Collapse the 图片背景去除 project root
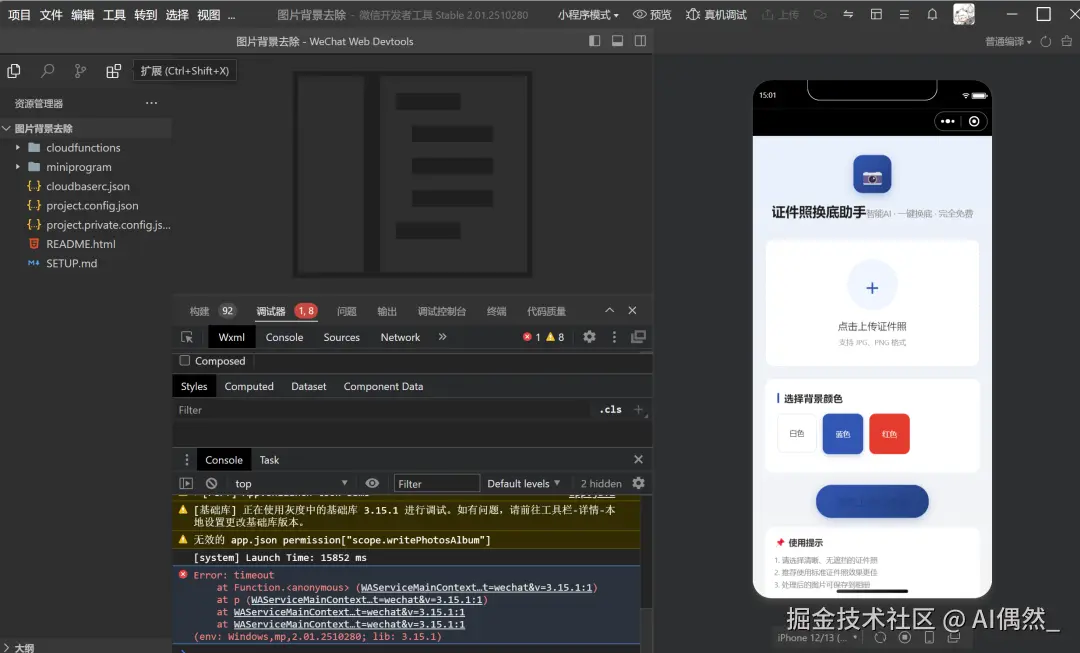The height and width of the screenshot is (653, 1080). click(x=6, y=128)
